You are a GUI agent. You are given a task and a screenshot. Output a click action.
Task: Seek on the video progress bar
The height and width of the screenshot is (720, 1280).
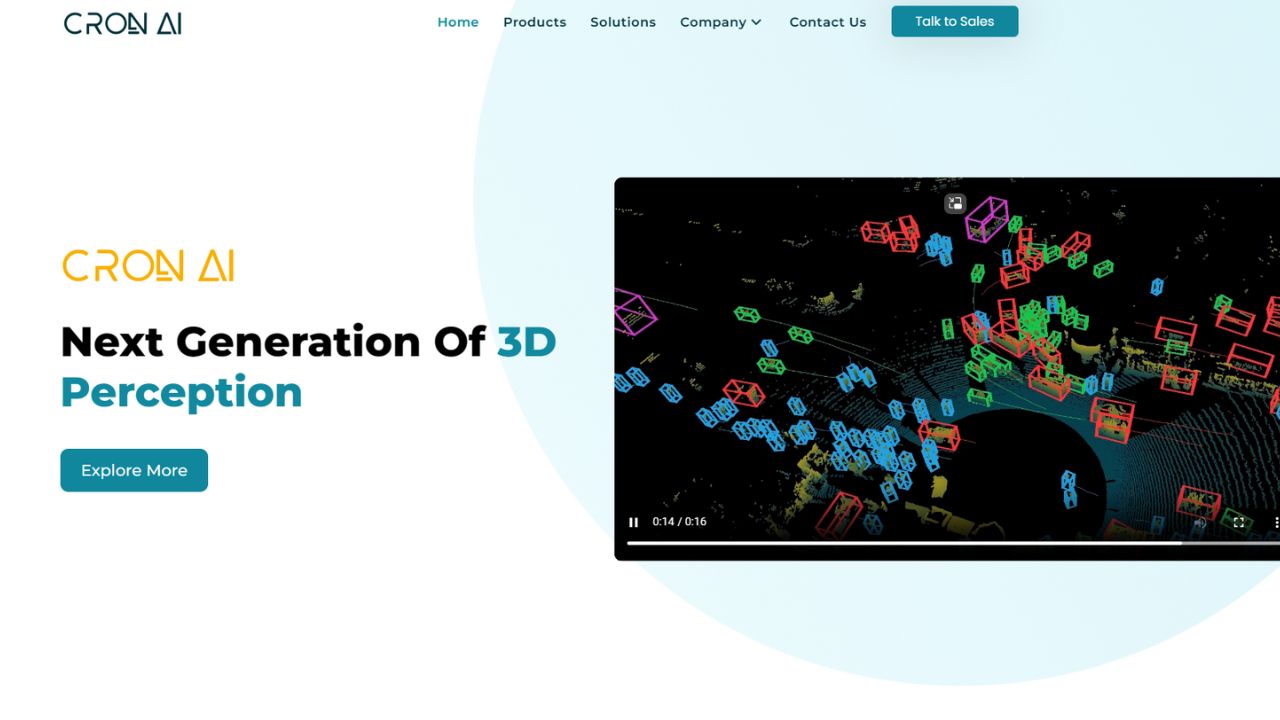click(953, 543)
